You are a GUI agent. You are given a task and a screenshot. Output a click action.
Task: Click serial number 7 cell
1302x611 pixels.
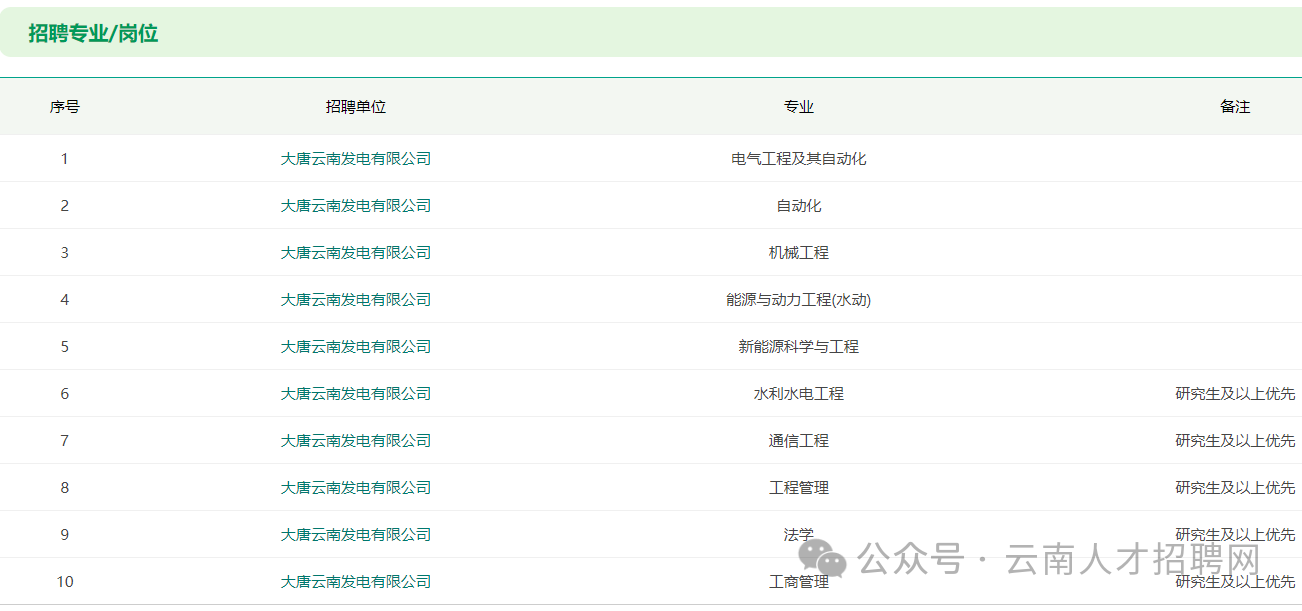click(64, 440)
